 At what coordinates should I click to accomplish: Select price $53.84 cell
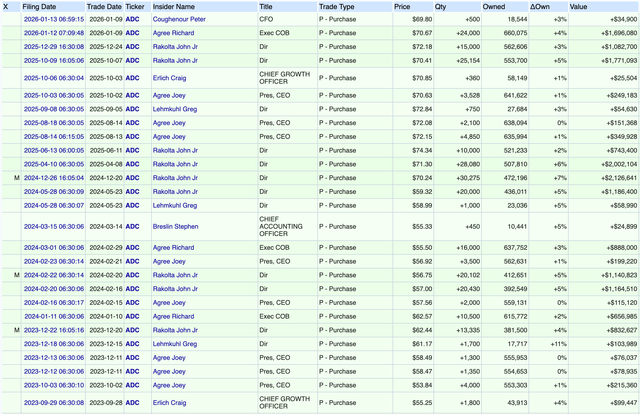point(422,385)
